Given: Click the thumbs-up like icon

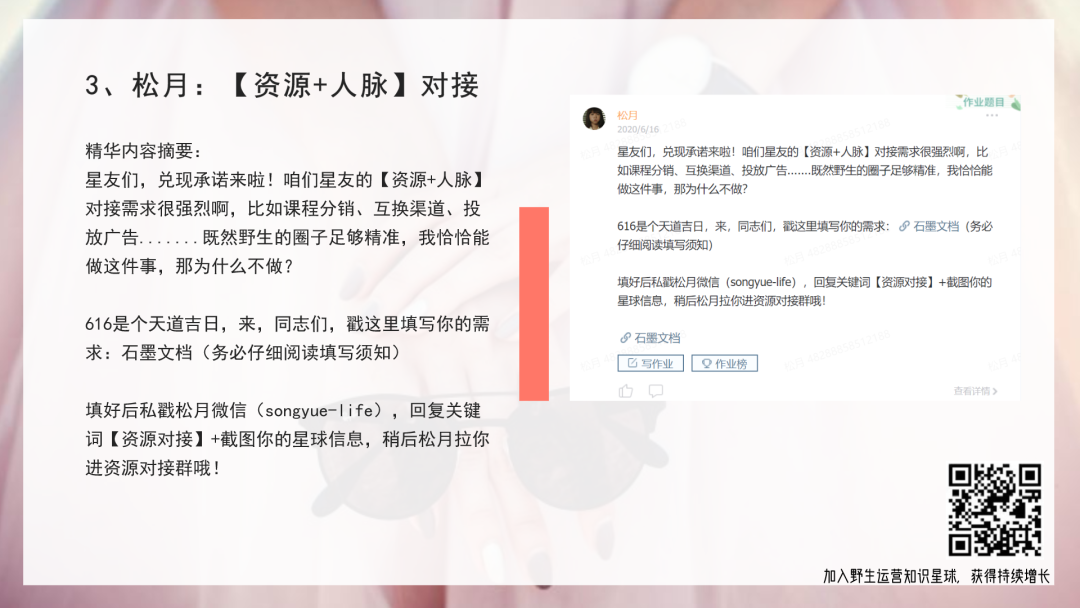Looking at the screenshot, I should (x=625, y=391).
